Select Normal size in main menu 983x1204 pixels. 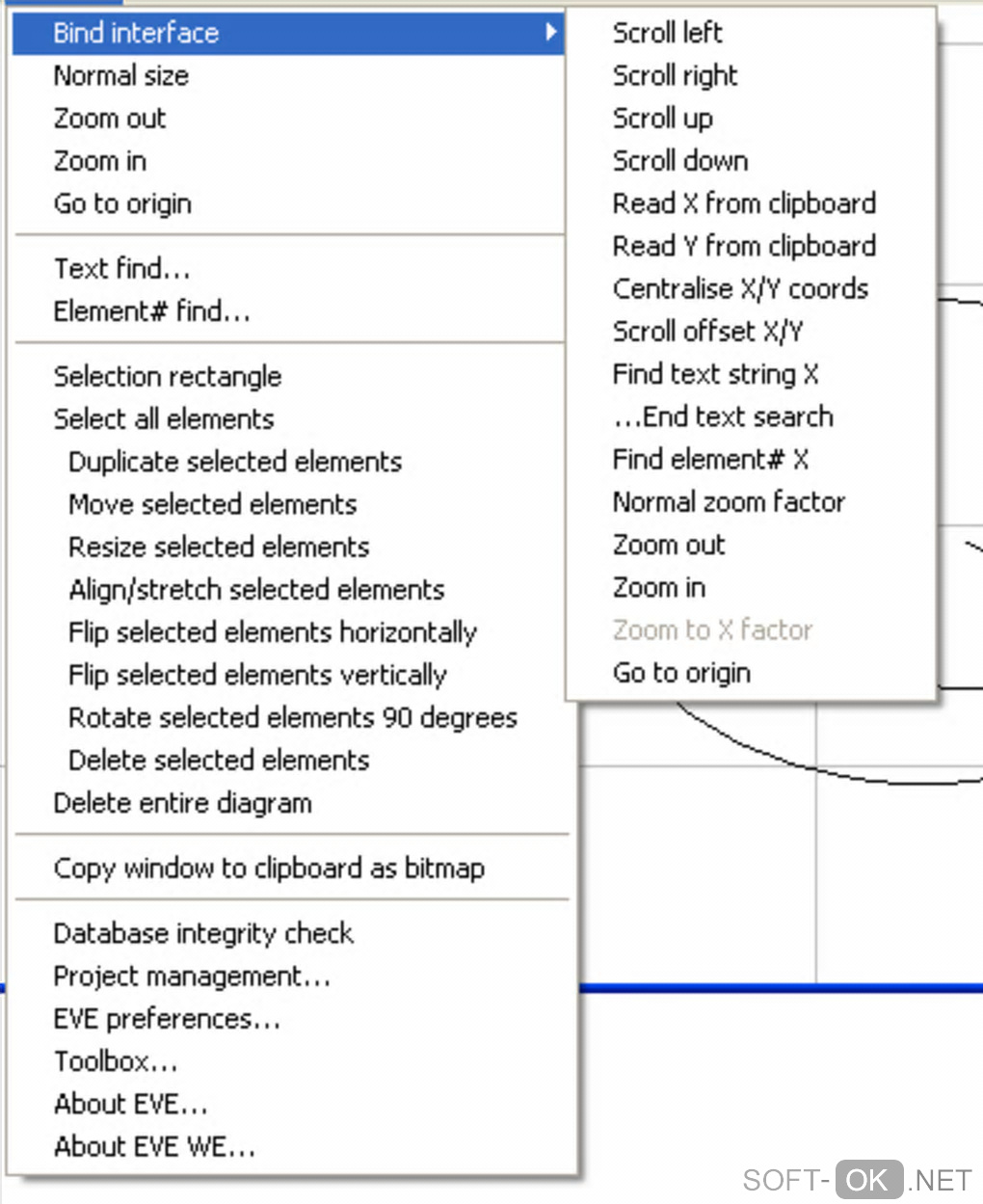click(x=121, y=76)
